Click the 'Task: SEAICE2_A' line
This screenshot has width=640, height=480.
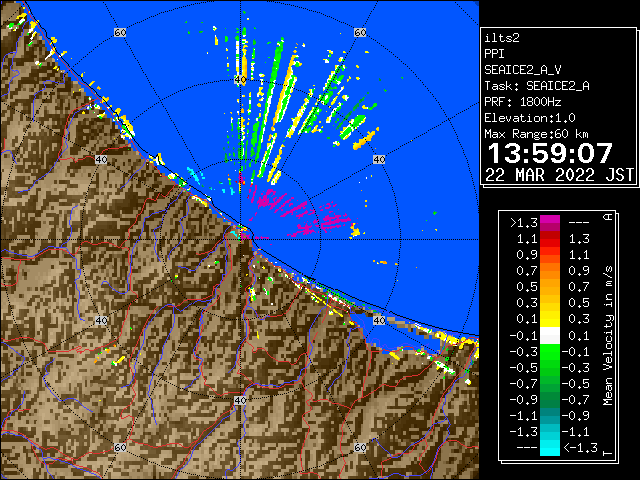click(537, 86)
